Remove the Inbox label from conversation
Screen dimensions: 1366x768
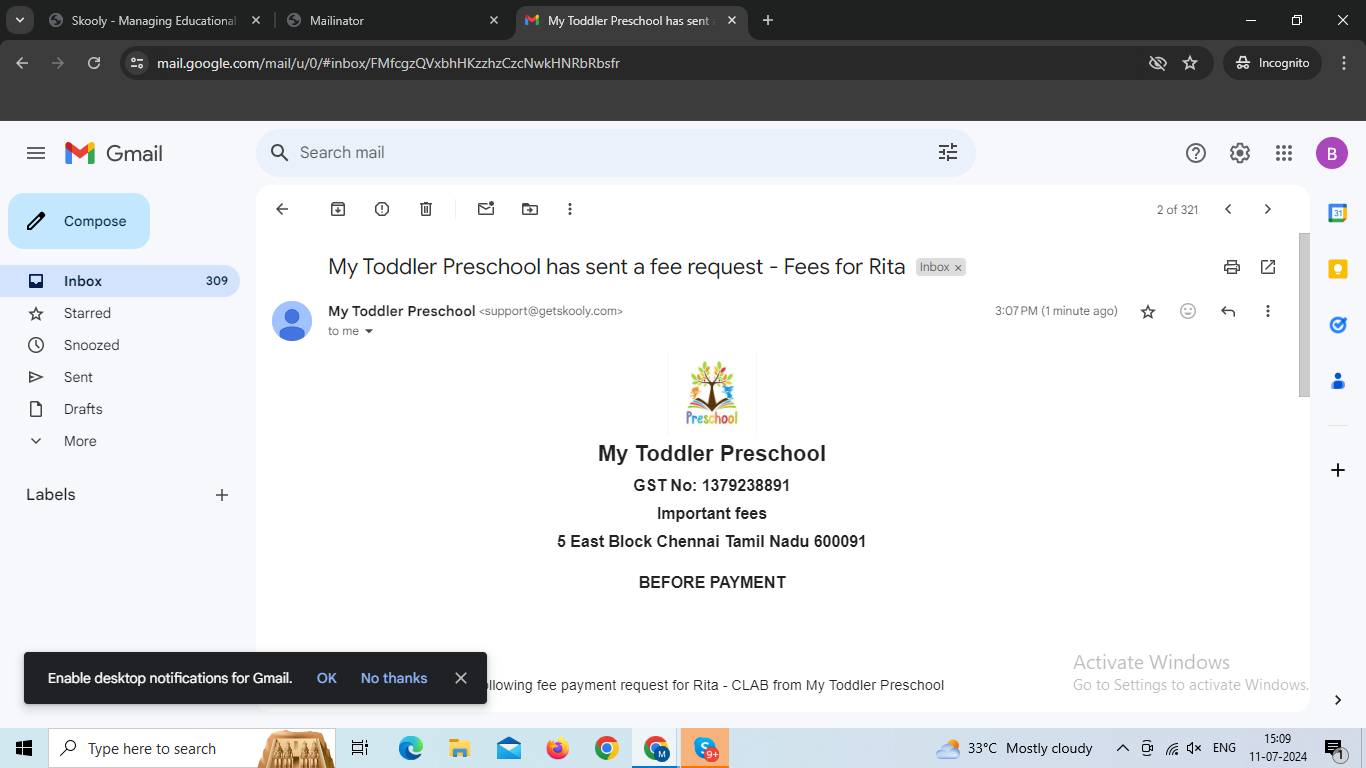[958, 268]
